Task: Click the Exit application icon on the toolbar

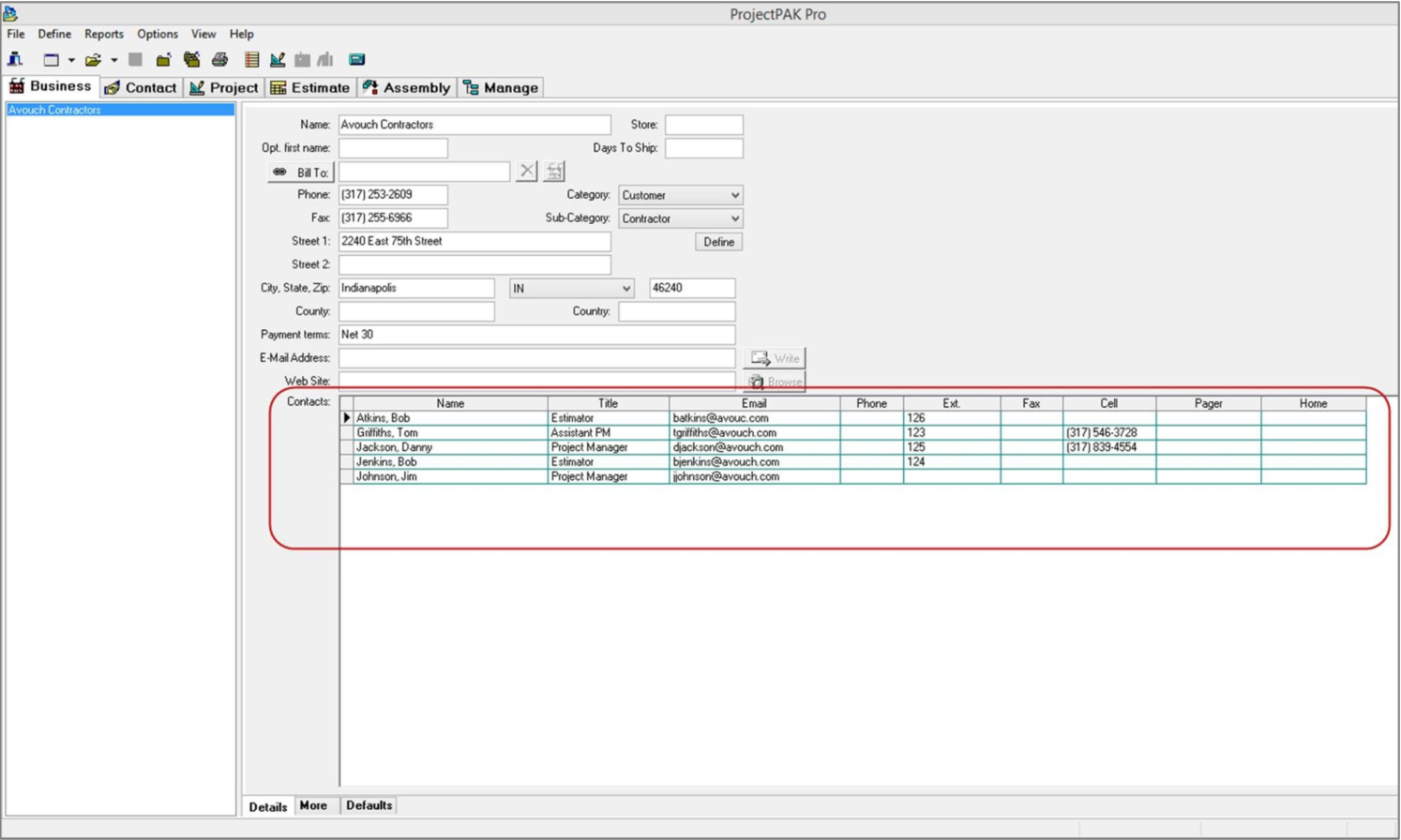Action: tap(14, 58)
